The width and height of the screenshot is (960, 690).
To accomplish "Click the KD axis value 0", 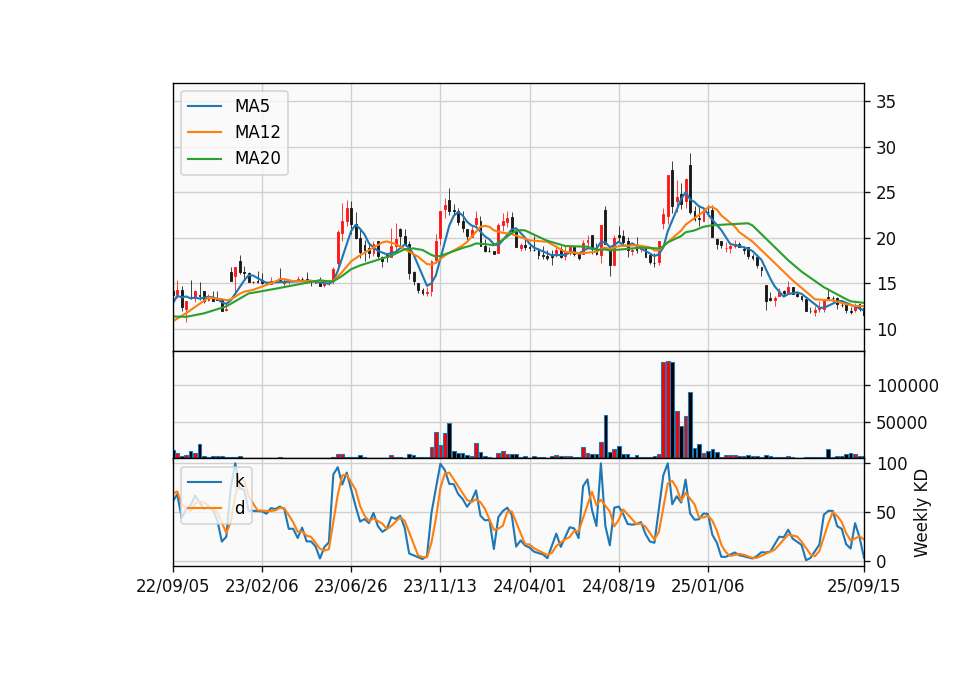I will point(881,561).
